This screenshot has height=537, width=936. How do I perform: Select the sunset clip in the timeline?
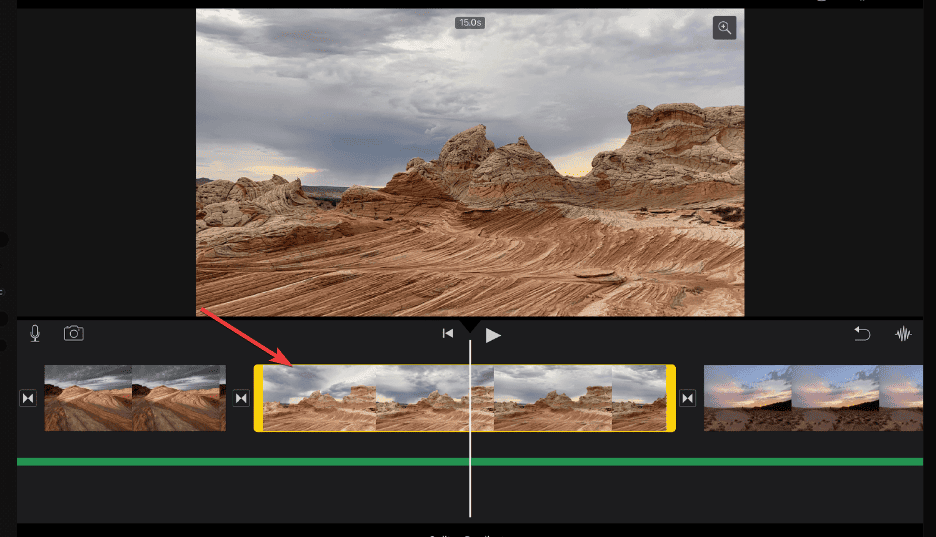tap(812, 398)
